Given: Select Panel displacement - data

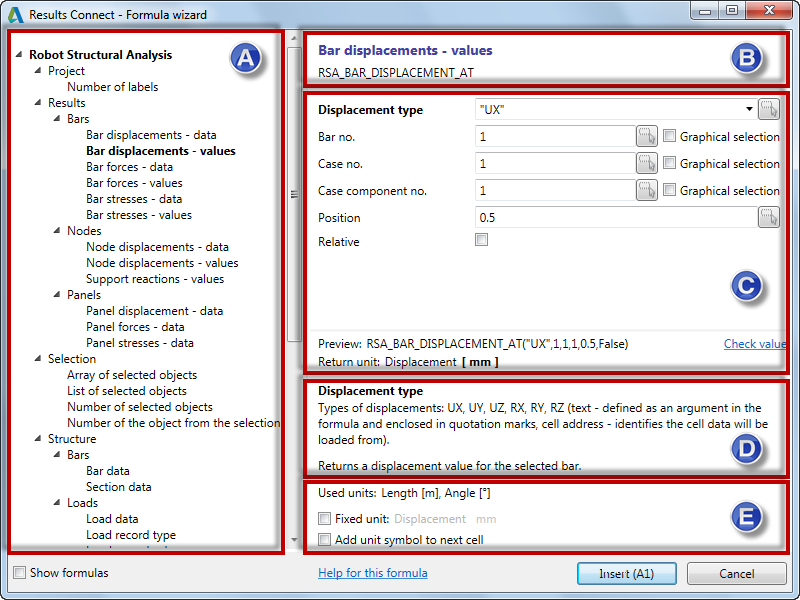Looking at the screenshot, I should (x=155, y=311).
